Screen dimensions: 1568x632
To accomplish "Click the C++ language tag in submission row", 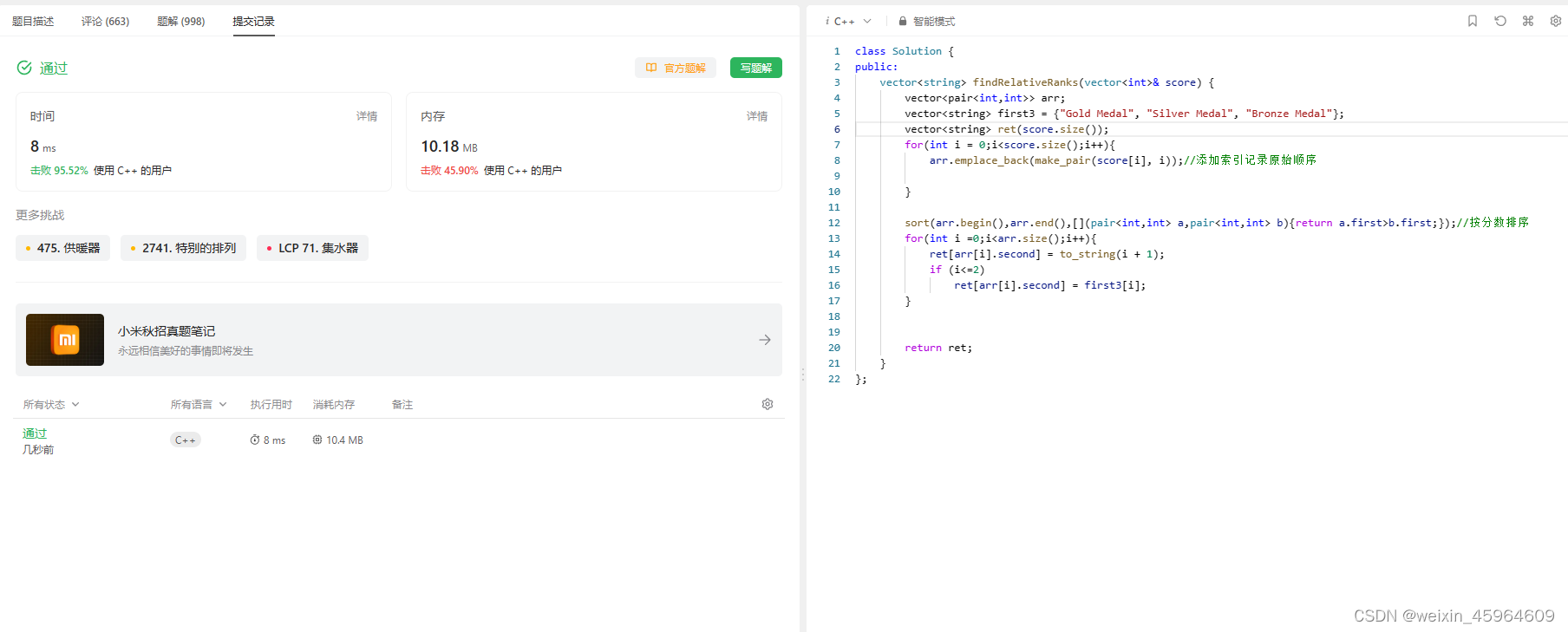I will click(186, 440).
